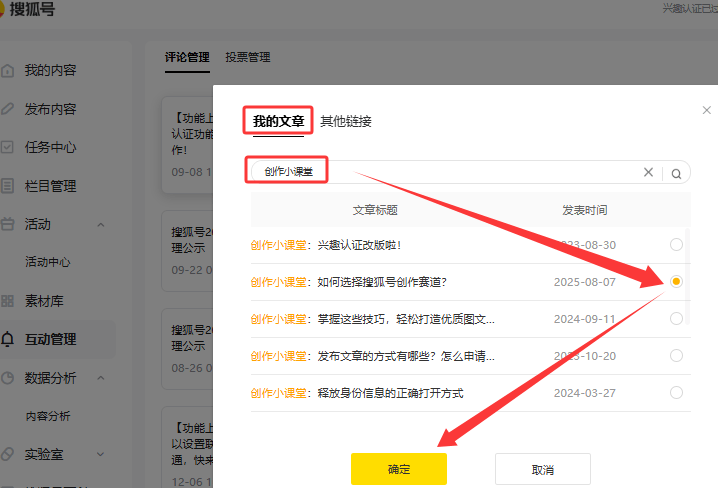Screen dimensions: 718x488
Task: Click background comment card dated 08-26
Action: 187,349
